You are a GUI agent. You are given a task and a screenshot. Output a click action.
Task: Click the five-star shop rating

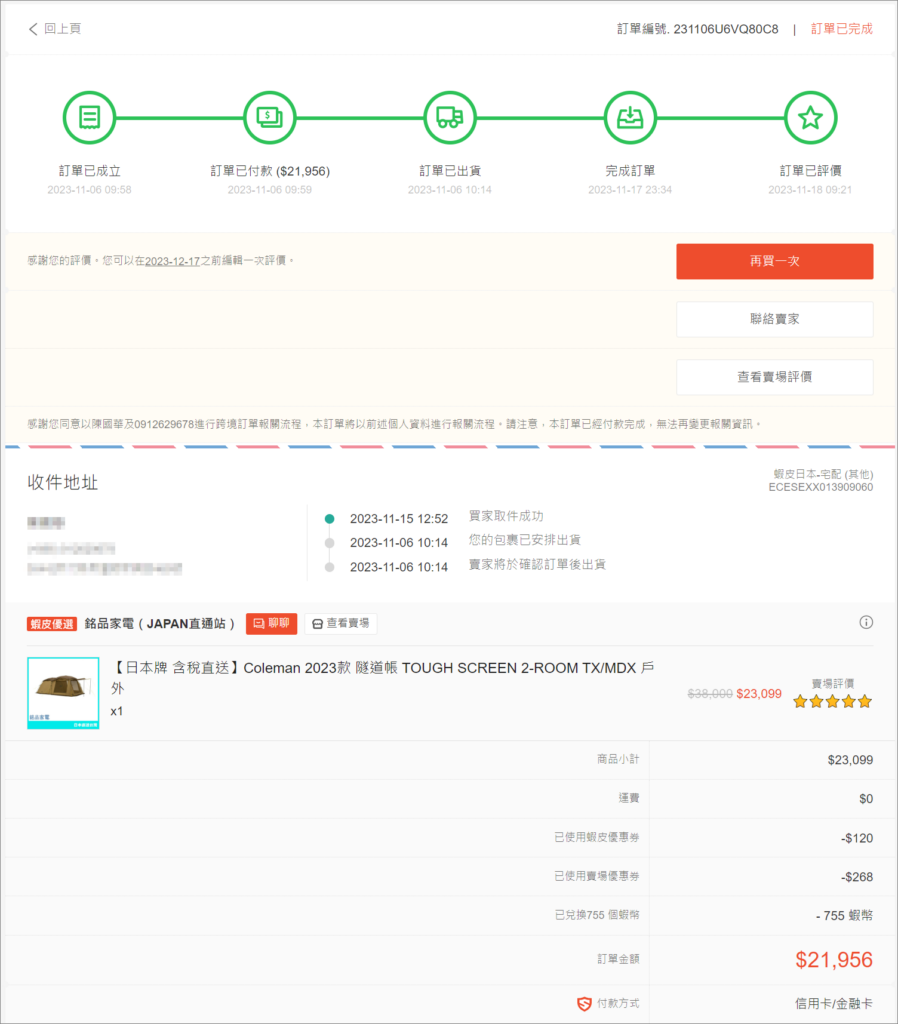[832, 702]
